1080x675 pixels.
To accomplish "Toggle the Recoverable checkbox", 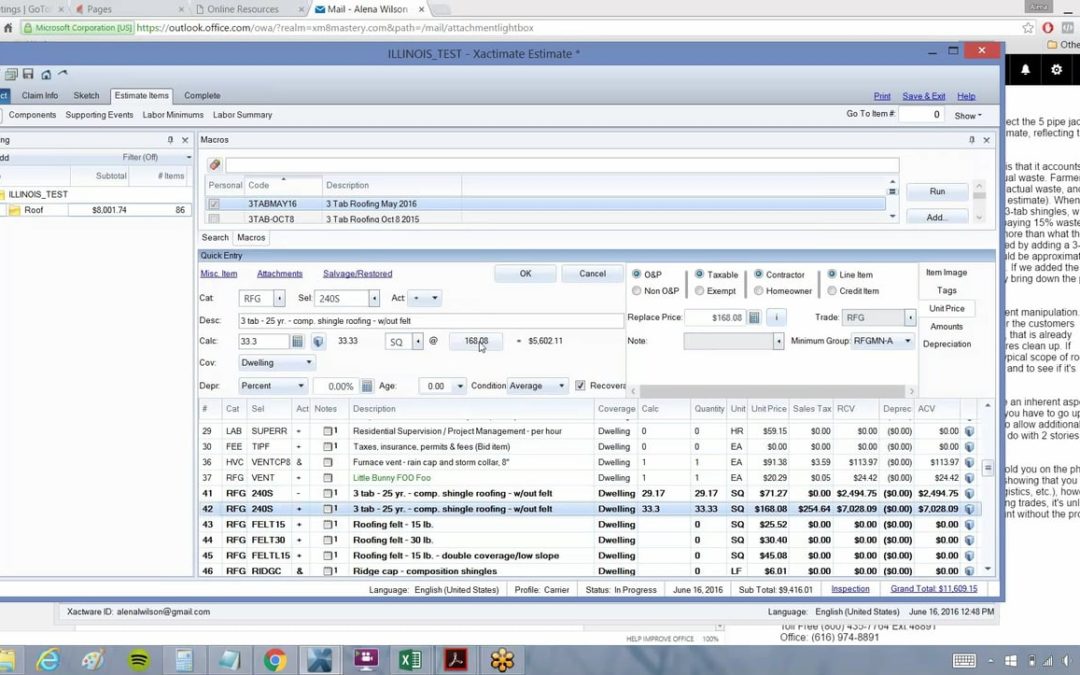I will 580,386.
